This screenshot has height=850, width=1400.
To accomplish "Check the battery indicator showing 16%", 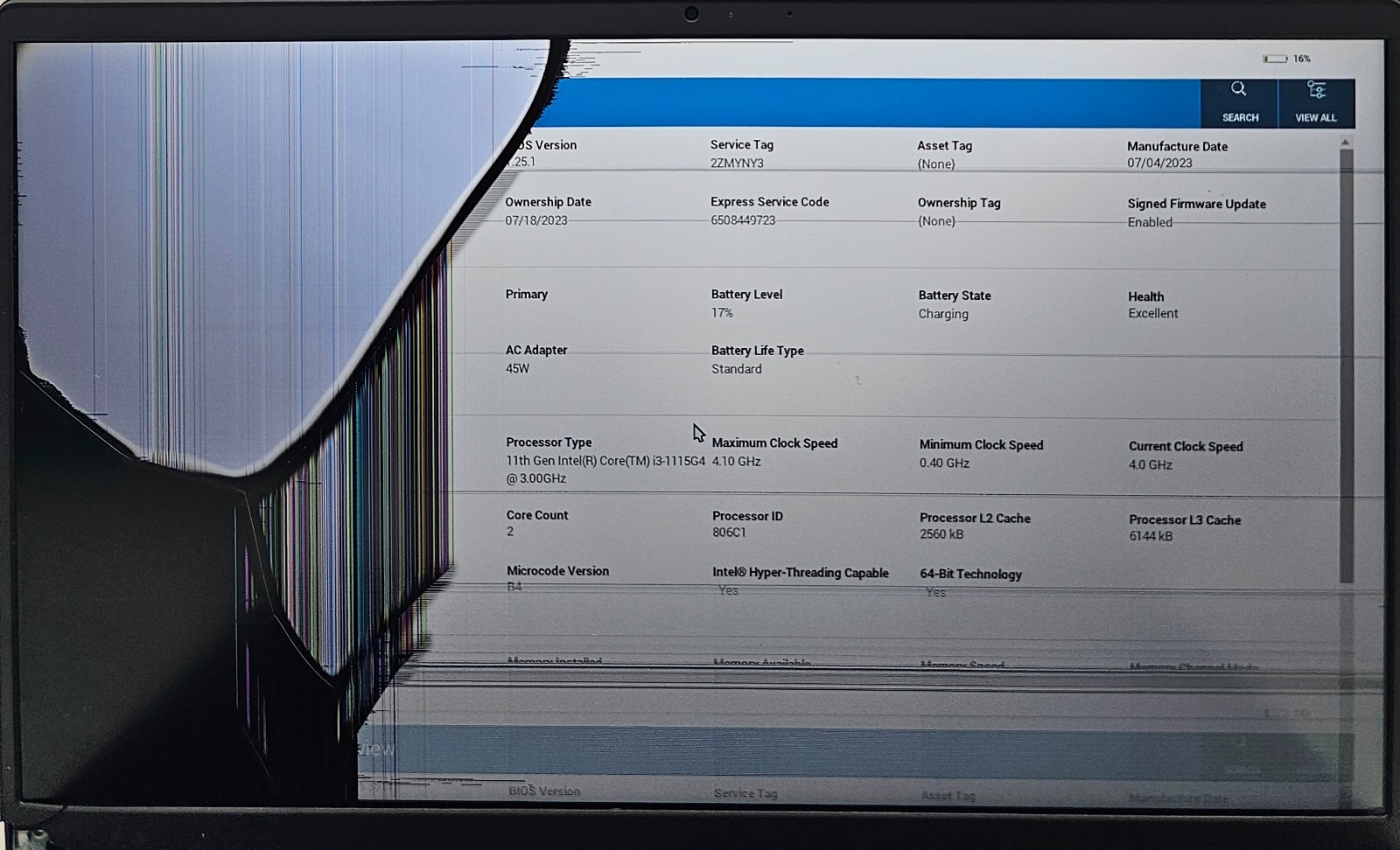I will (1286, 59).
